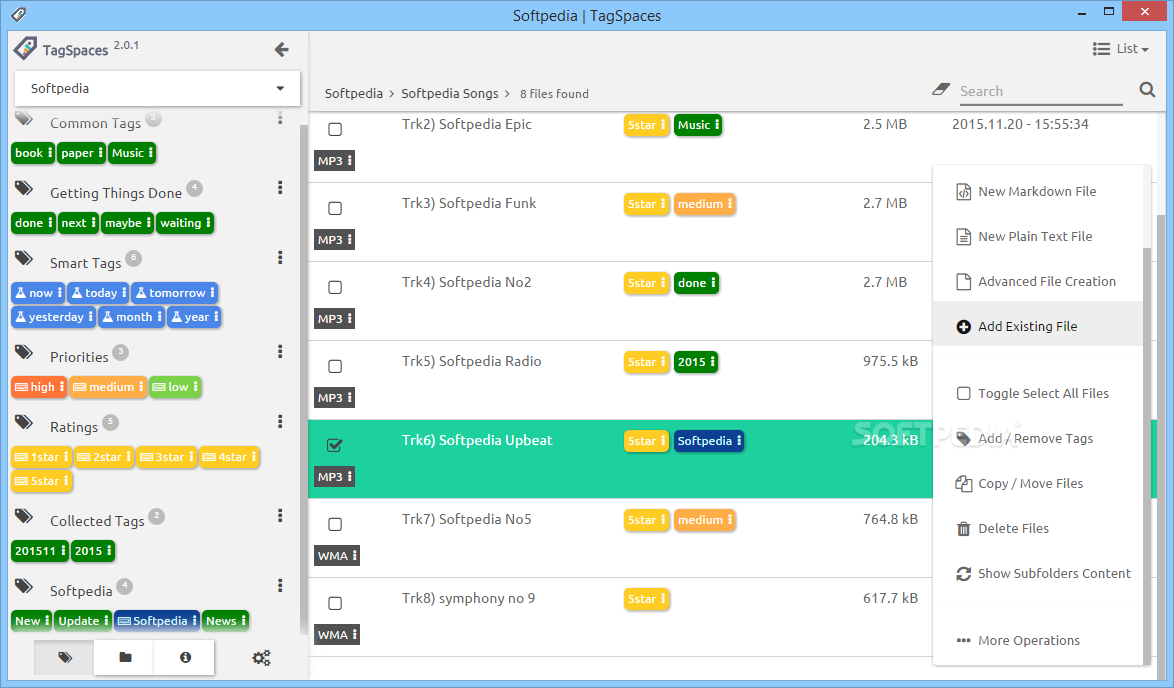Click Toggle Select All Files
Screen dimensions: 1174x688
coord(1038,394)
